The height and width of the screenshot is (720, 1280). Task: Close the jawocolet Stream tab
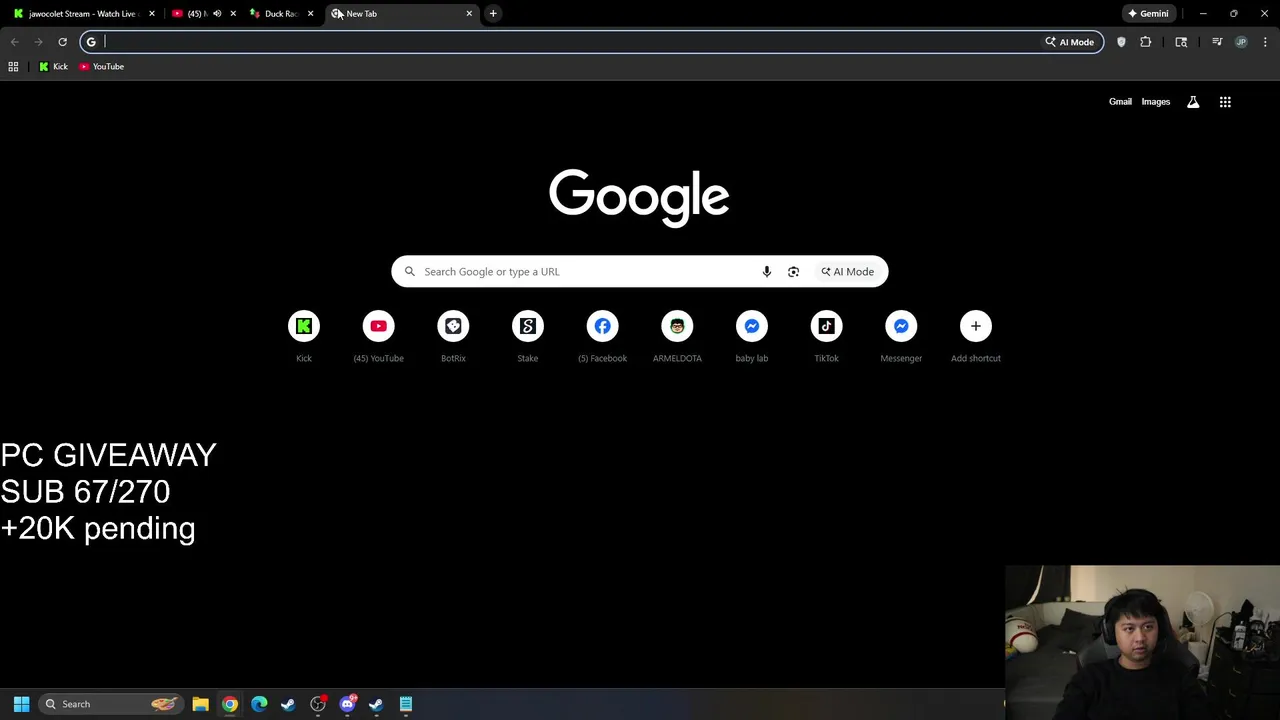[x=152, y=14]
